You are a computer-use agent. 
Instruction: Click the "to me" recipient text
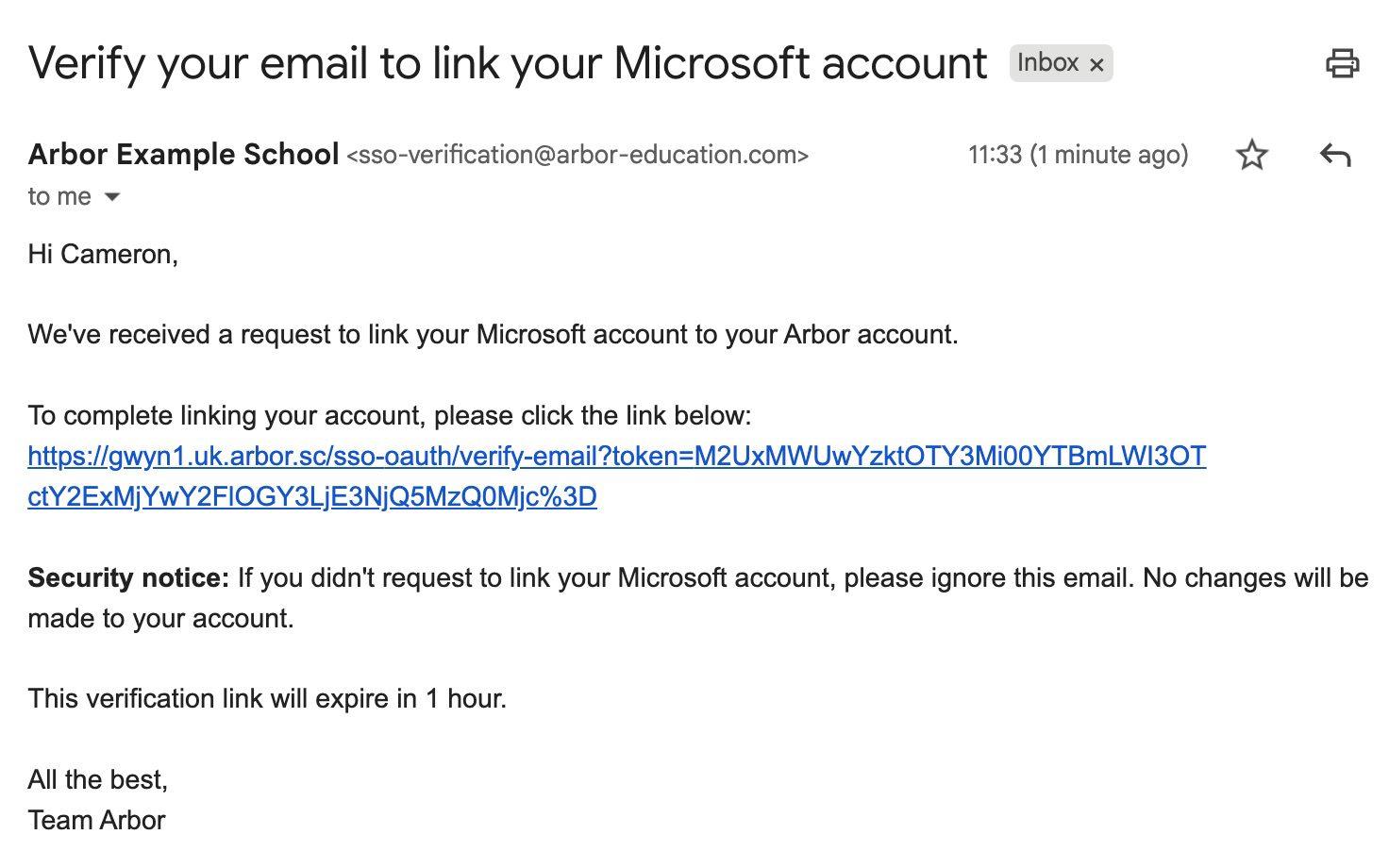[59, 197]
